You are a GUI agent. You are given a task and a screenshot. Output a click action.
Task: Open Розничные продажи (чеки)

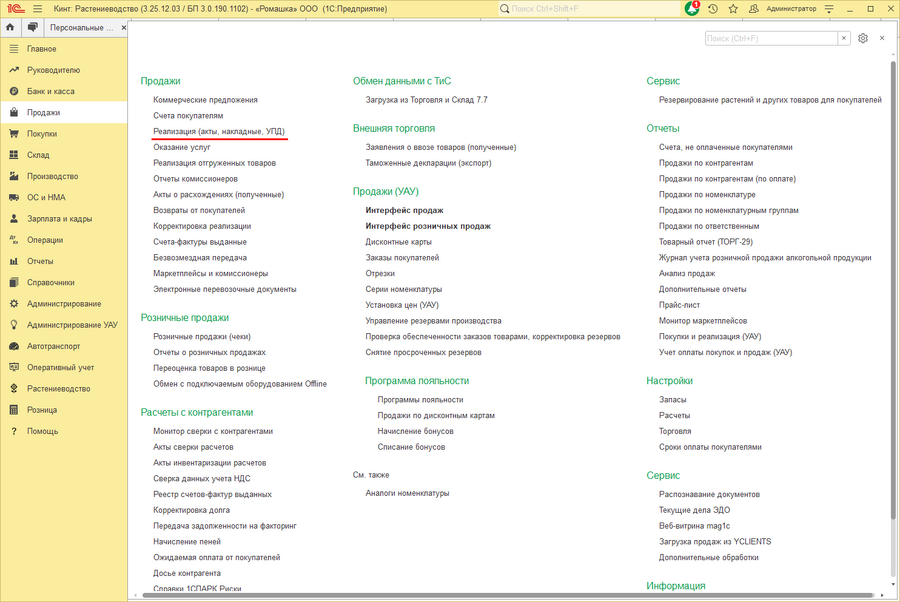[201, 336]
